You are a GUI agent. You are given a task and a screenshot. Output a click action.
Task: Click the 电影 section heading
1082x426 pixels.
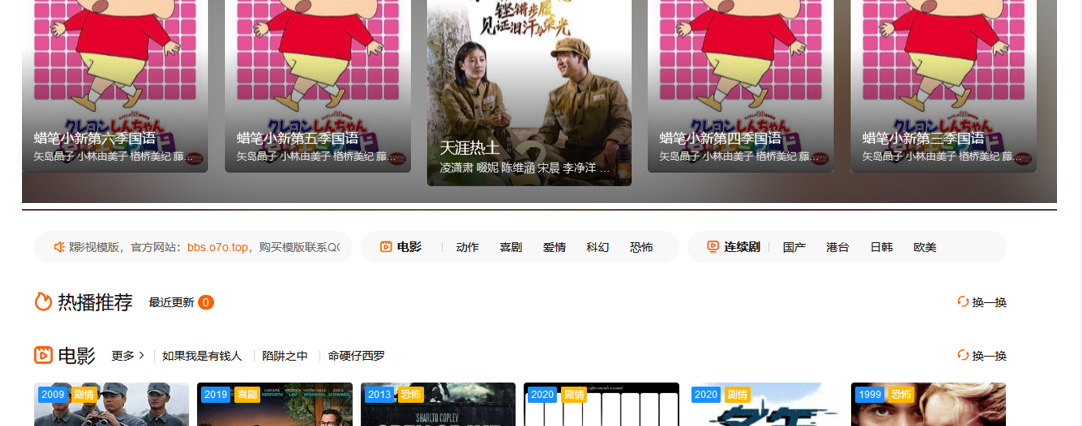coord(77,356)
